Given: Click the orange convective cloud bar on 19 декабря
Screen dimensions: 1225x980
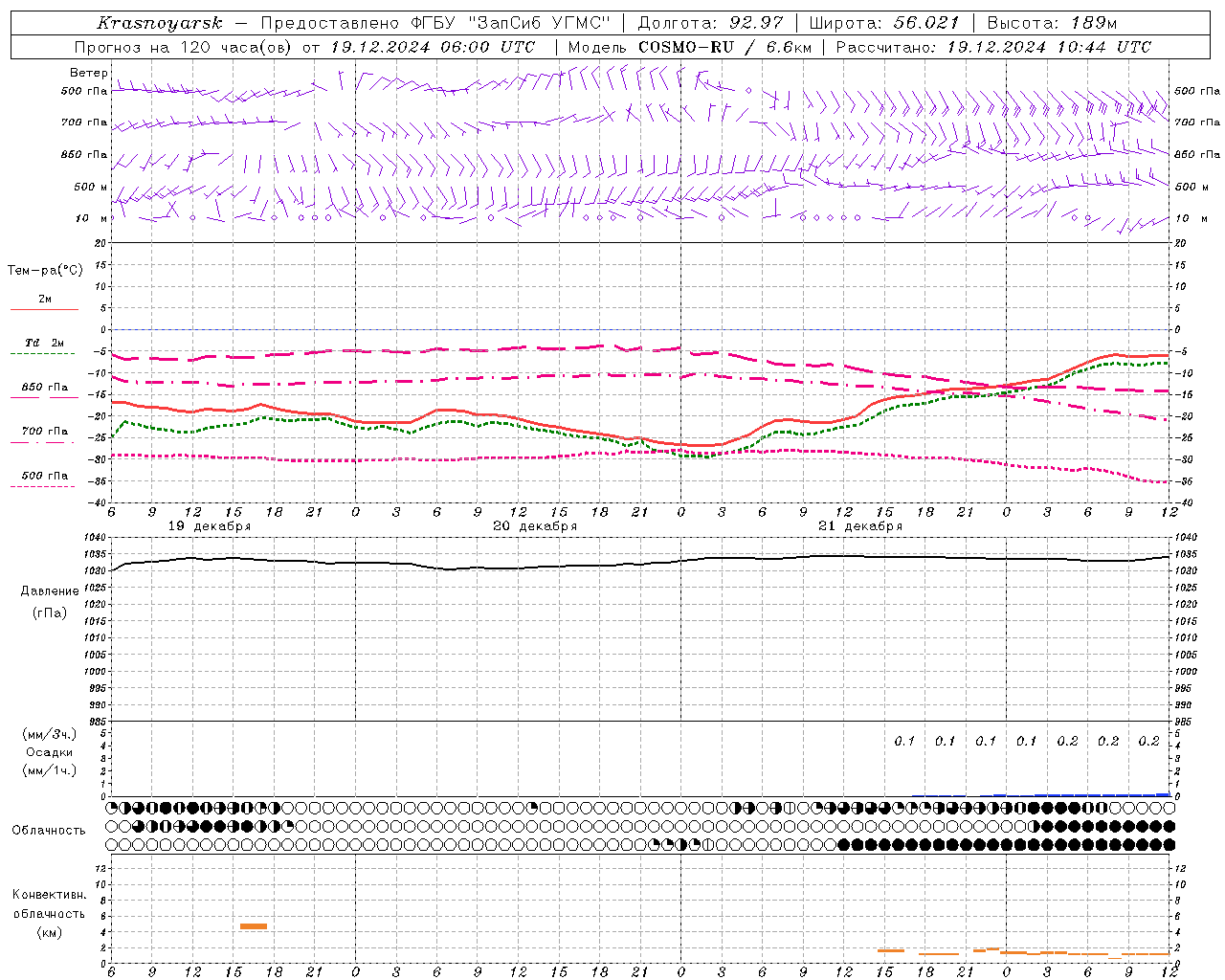Looking at the screenshot, I should coord(254,926).
